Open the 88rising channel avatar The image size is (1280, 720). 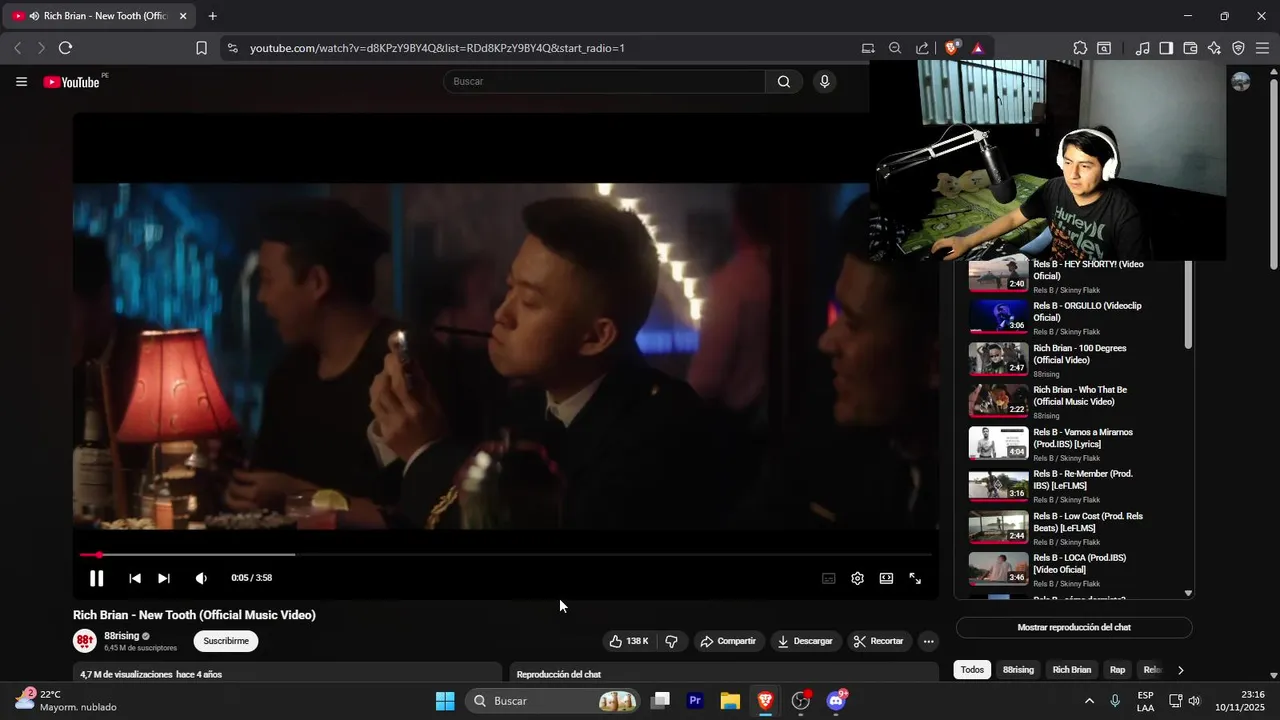tap(85, 641)
